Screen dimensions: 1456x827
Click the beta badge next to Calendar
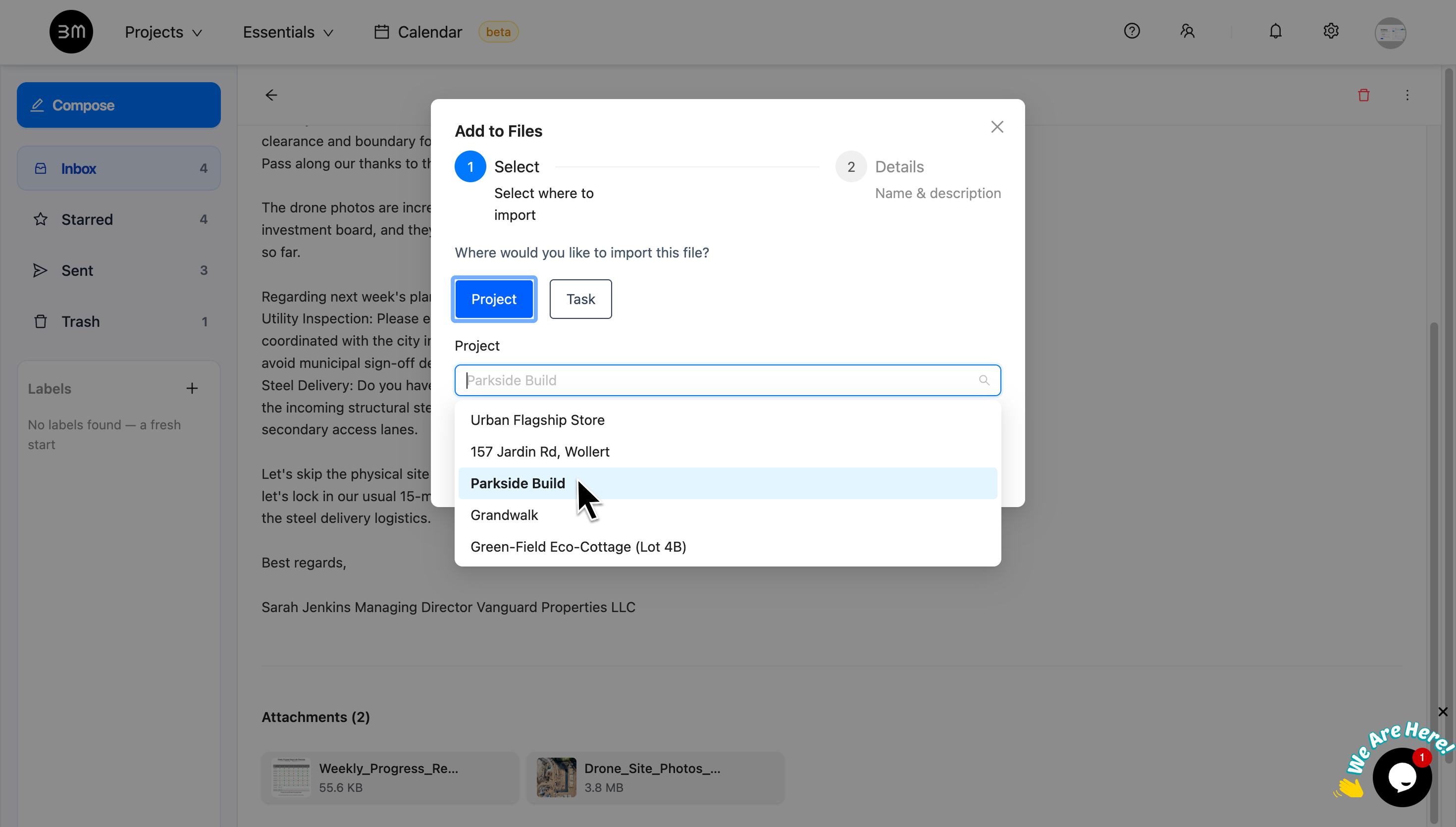[x=498, y=32]
